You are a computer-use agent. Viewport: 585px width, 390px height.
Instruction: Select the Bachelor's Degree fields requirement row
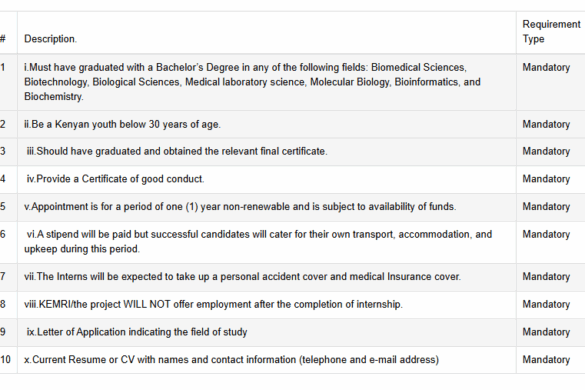click(x=292, y=82)
